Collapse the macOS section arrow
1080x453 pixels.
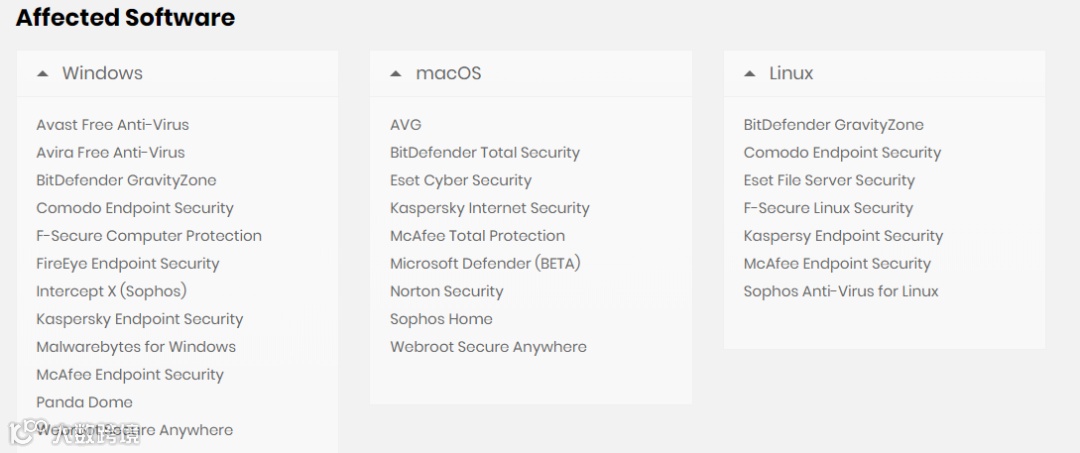click(395, 74)
